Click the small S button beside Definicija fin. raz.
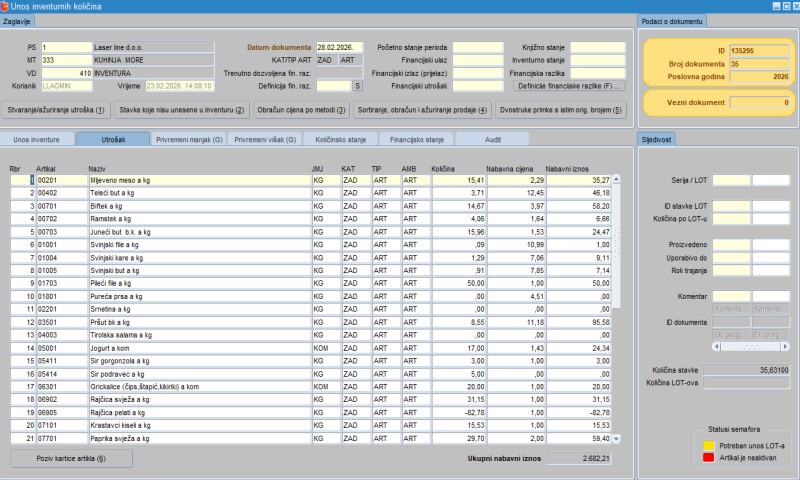The height and width of the screenshot is (480, 800). (358, 86)
